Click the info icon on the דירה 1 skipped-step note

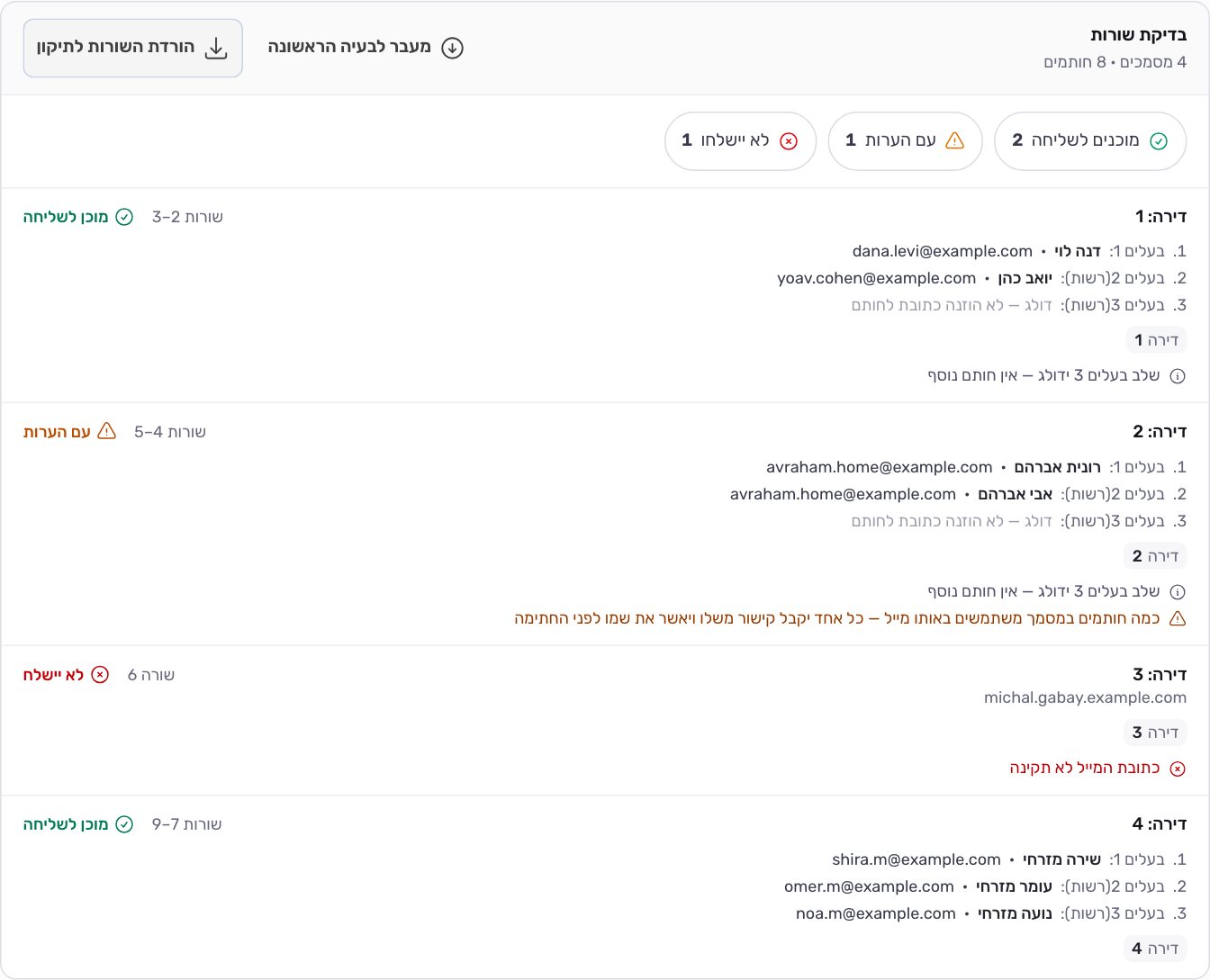tap(1178, 376)
